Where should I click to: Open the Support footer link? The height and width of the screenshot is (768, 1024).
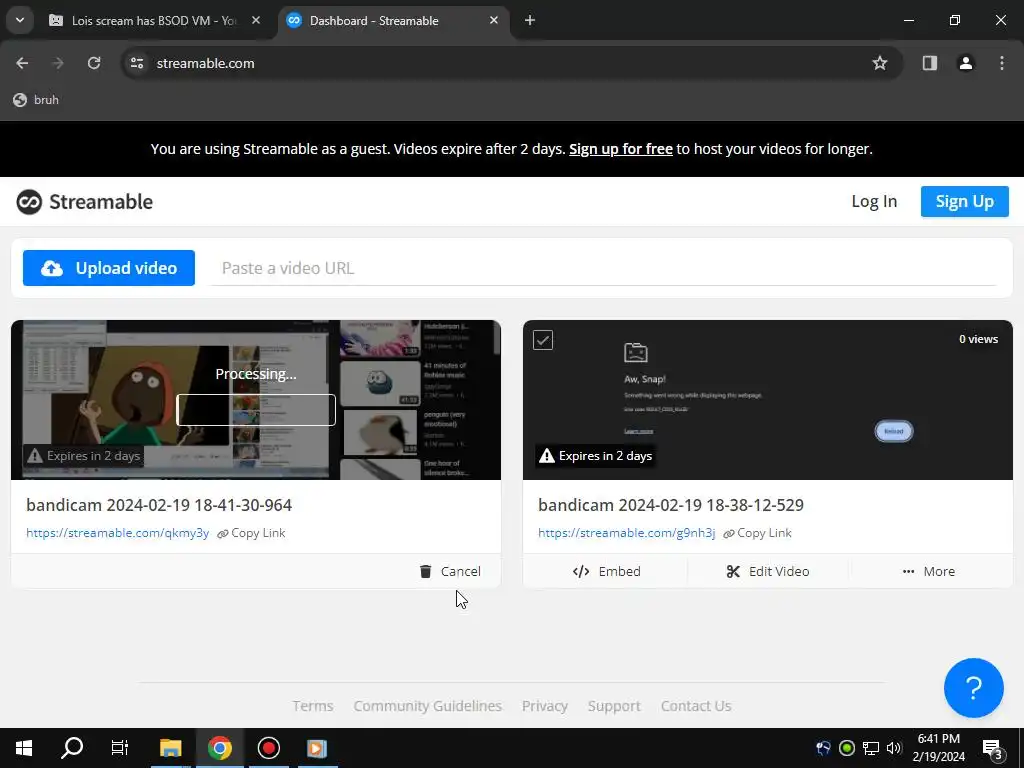click(614, 706)
